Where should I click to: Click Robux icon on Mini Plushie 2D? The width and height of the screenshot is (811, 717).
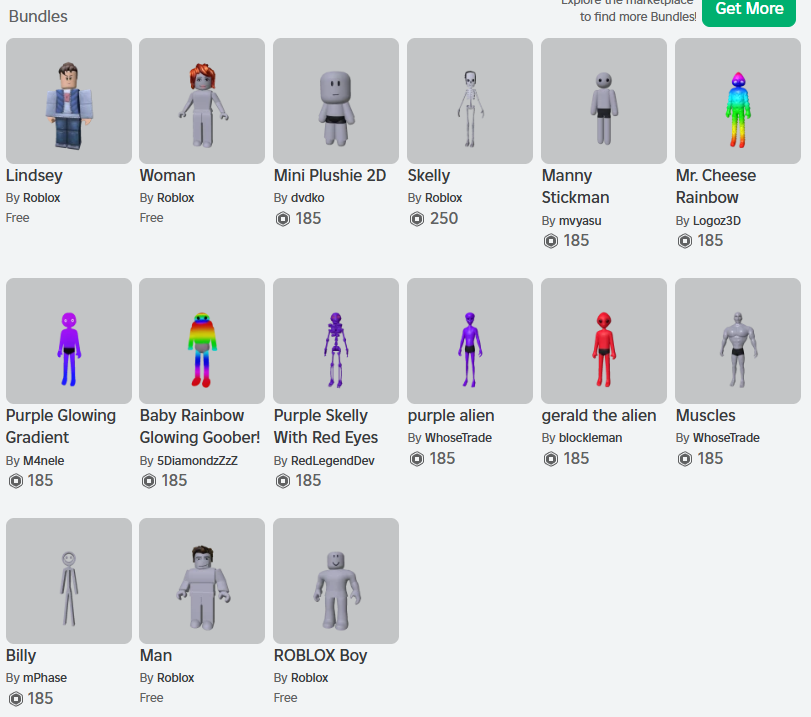coord(283,219)
